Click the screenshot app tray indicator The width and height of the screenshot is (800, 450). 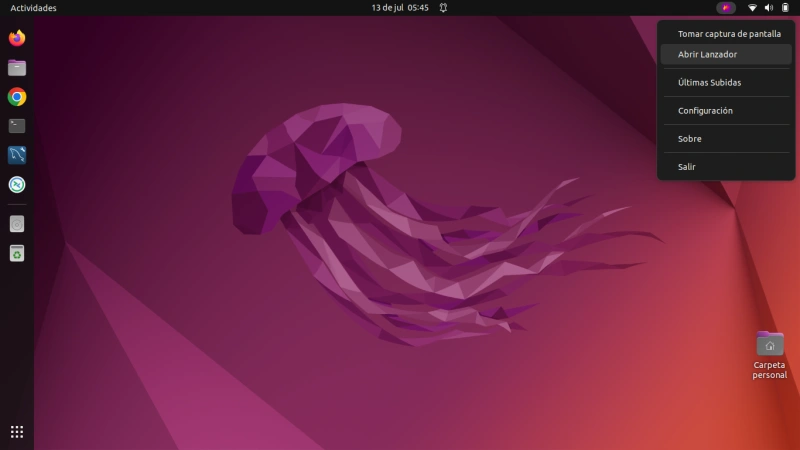click(x=726, y=8)
